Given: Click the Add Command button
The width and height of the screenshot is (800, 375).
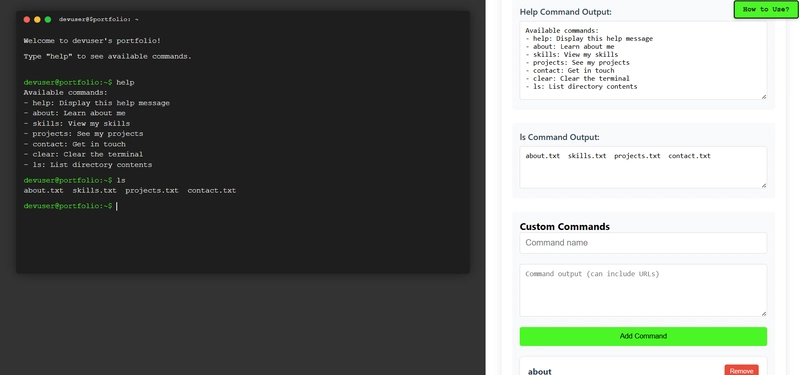Looking at the screenshot, I should pyautogui.click(x=643, y=336).
